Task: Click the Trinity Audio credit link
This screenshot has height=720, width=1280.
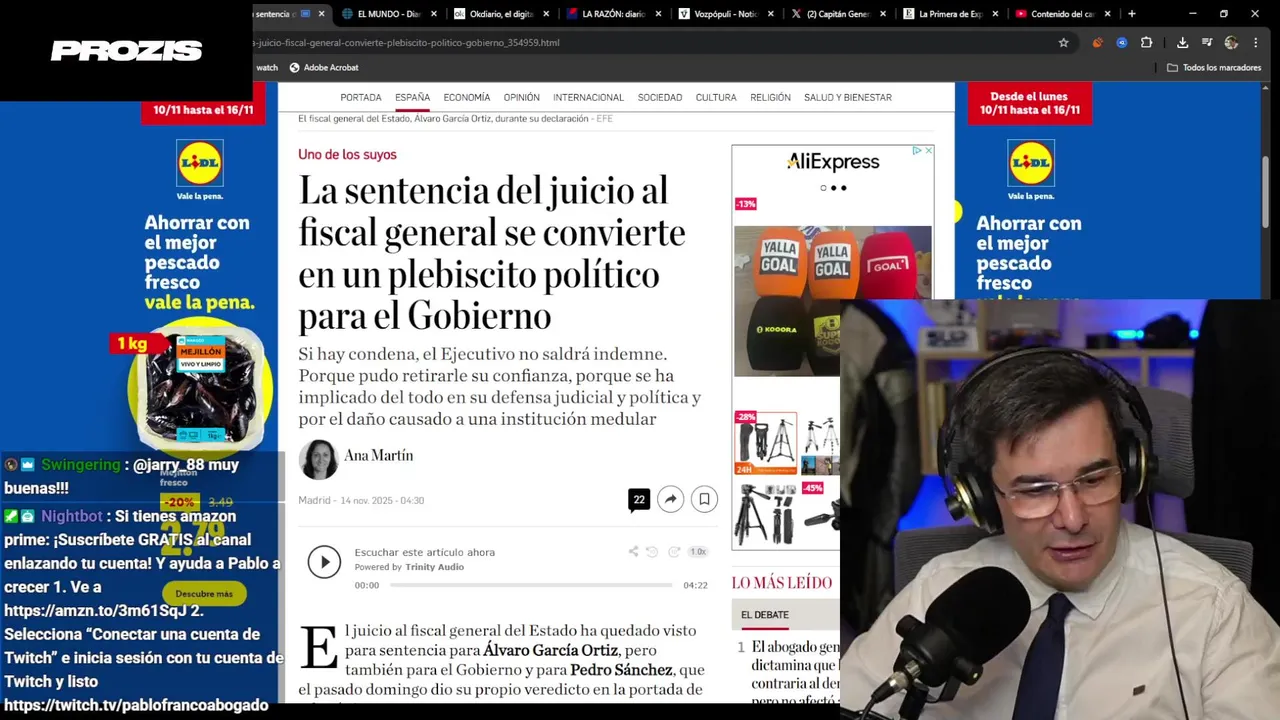Action: (434, 567)
